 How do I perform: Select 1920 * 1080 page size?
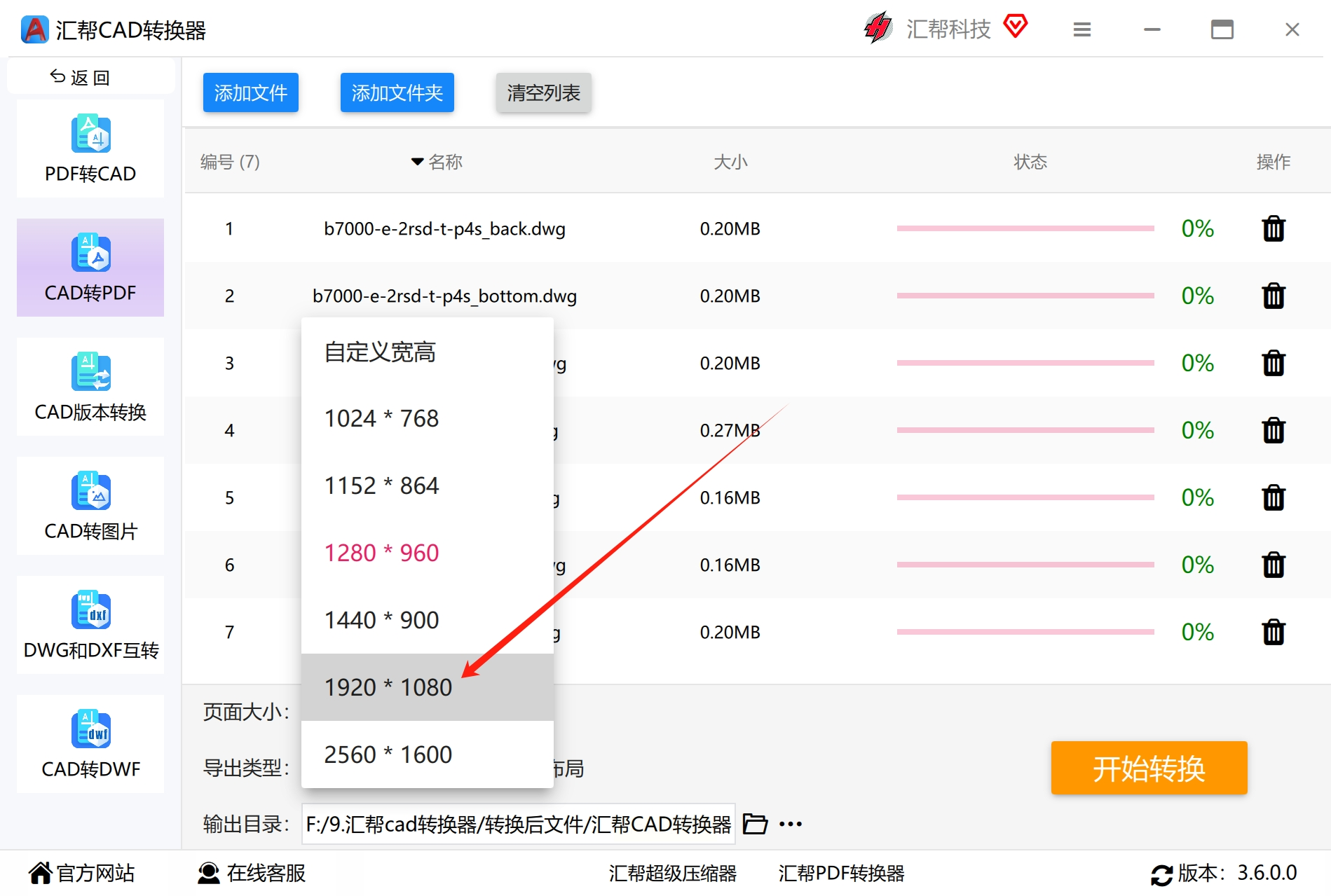click(x=428, y=687)
